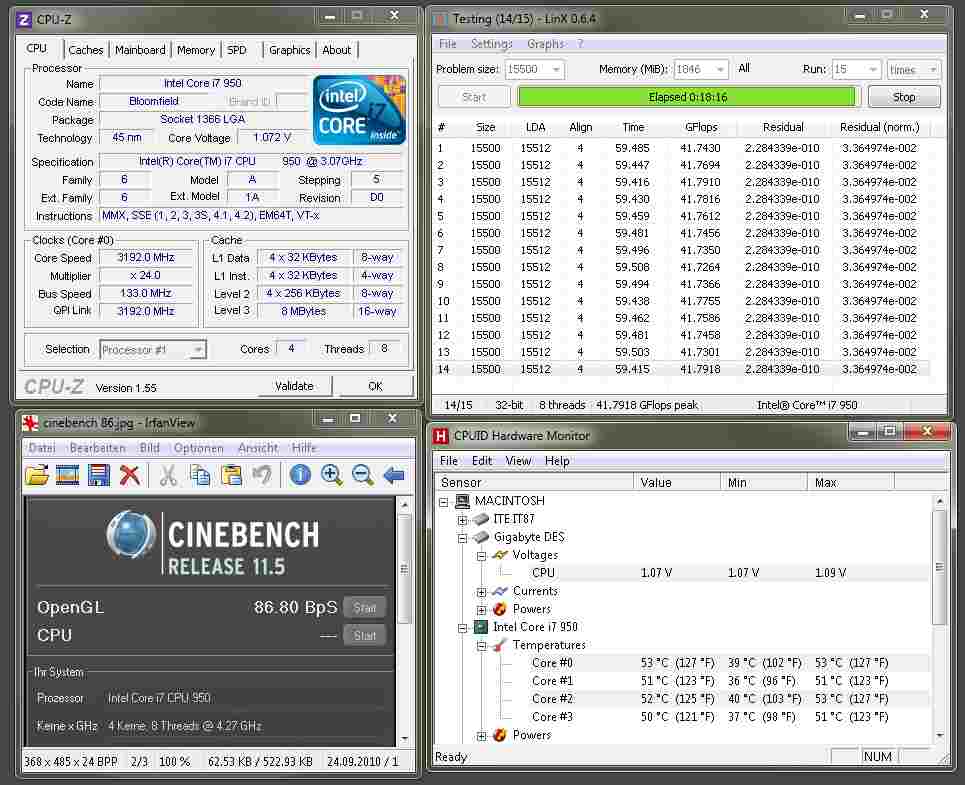Select the MACINTOSH computer icon in the sensor tree
Screen dimensions: 965x785
[x=462, y=501]
